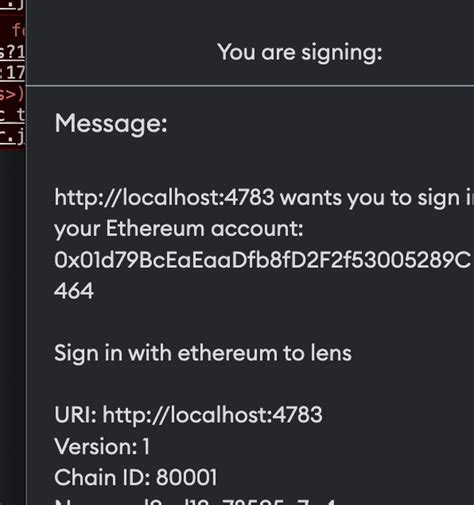Click the "464" address ending line
Viewport: 474px width, 505px height.
(x=74, y=291)
